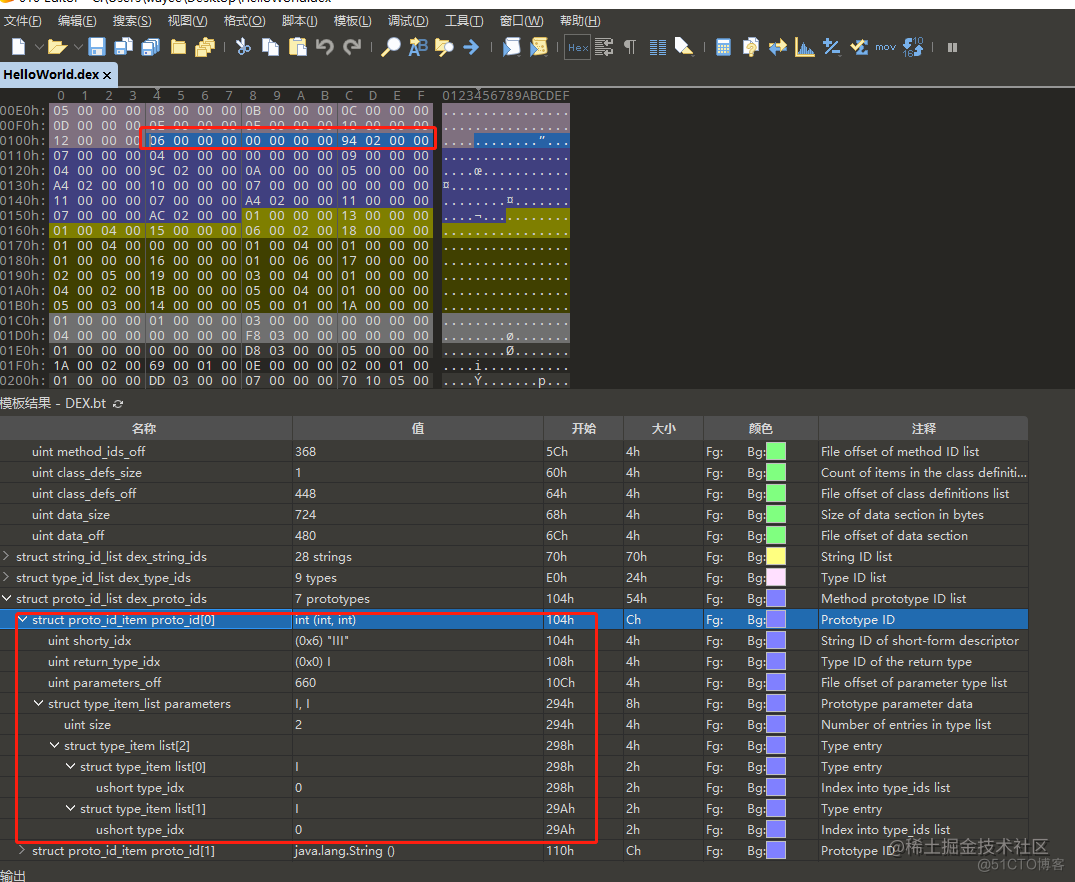Open Find in Files (folder with magnifier)
The height and width of the screenshot is (882, 1075).
(x=444, y=47)
